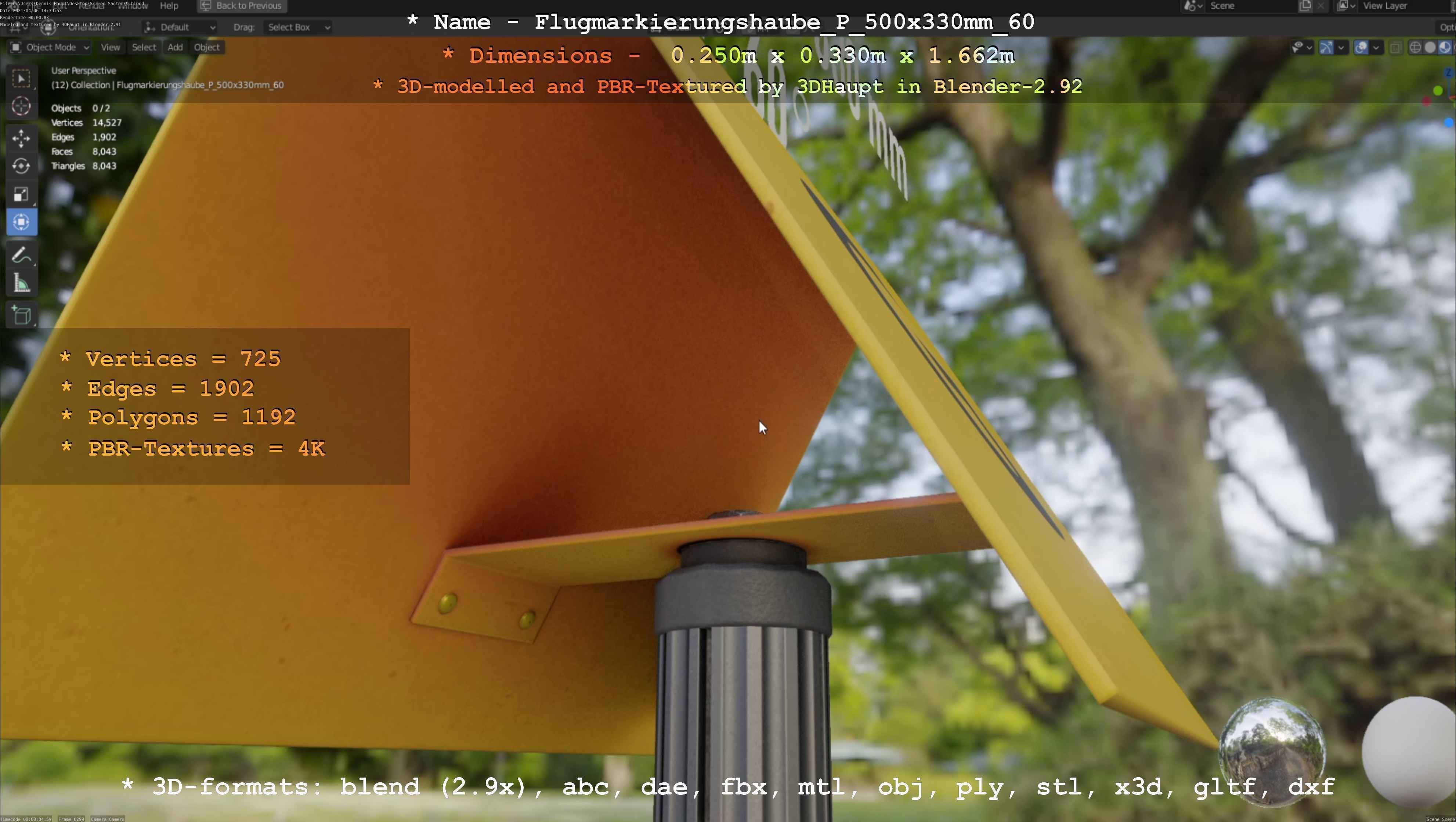Expand the overlays options arrow
Image resolution: width=1456 pixels, height=822 pixels.
pyautogui.click(x=1376, y=47)
